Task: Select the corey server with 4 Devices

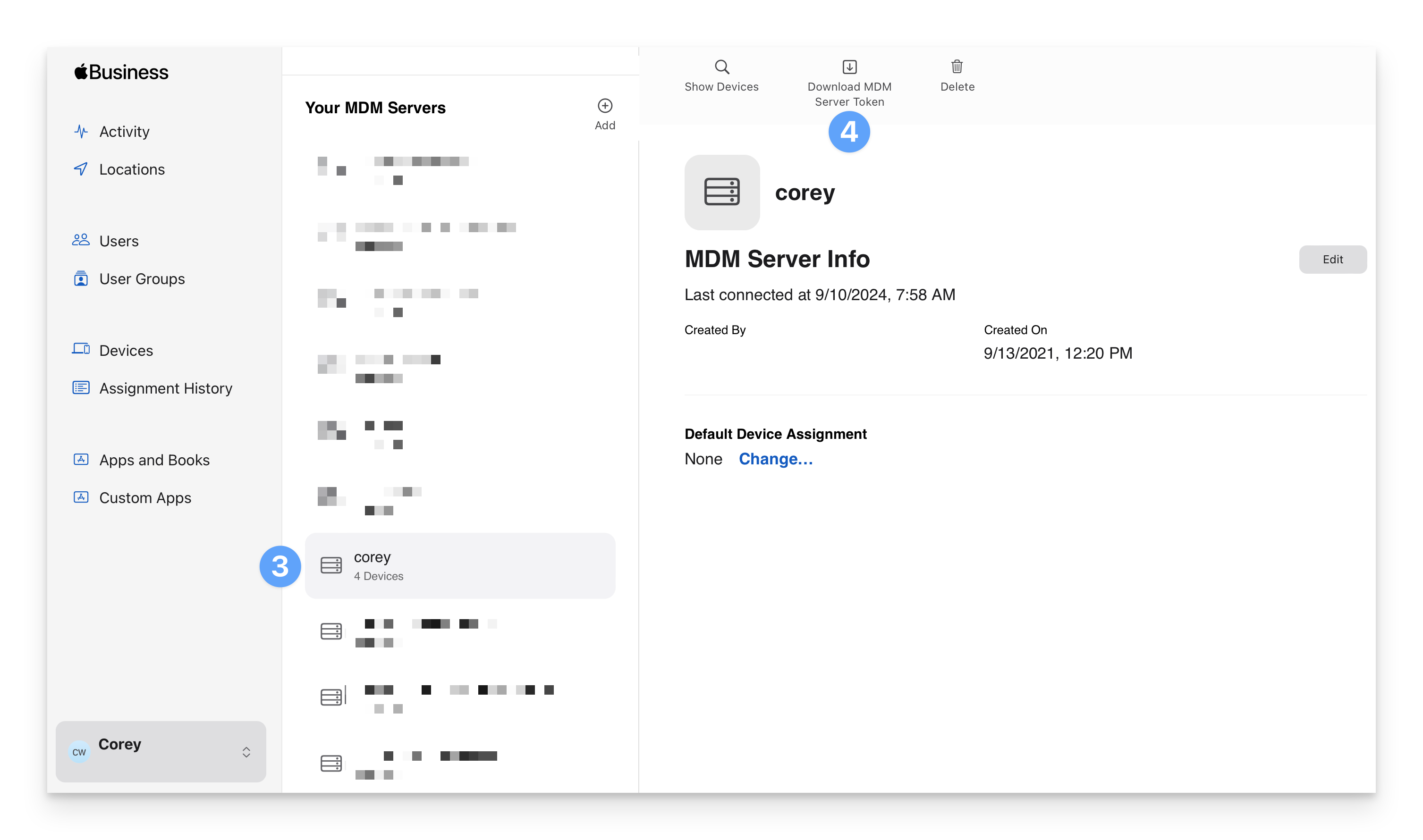Action: coord(459,565)
